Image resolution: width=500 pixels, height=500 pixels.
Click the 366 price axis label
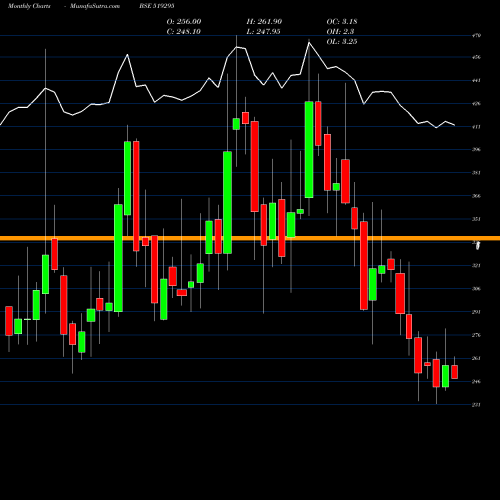coord(476,196)
